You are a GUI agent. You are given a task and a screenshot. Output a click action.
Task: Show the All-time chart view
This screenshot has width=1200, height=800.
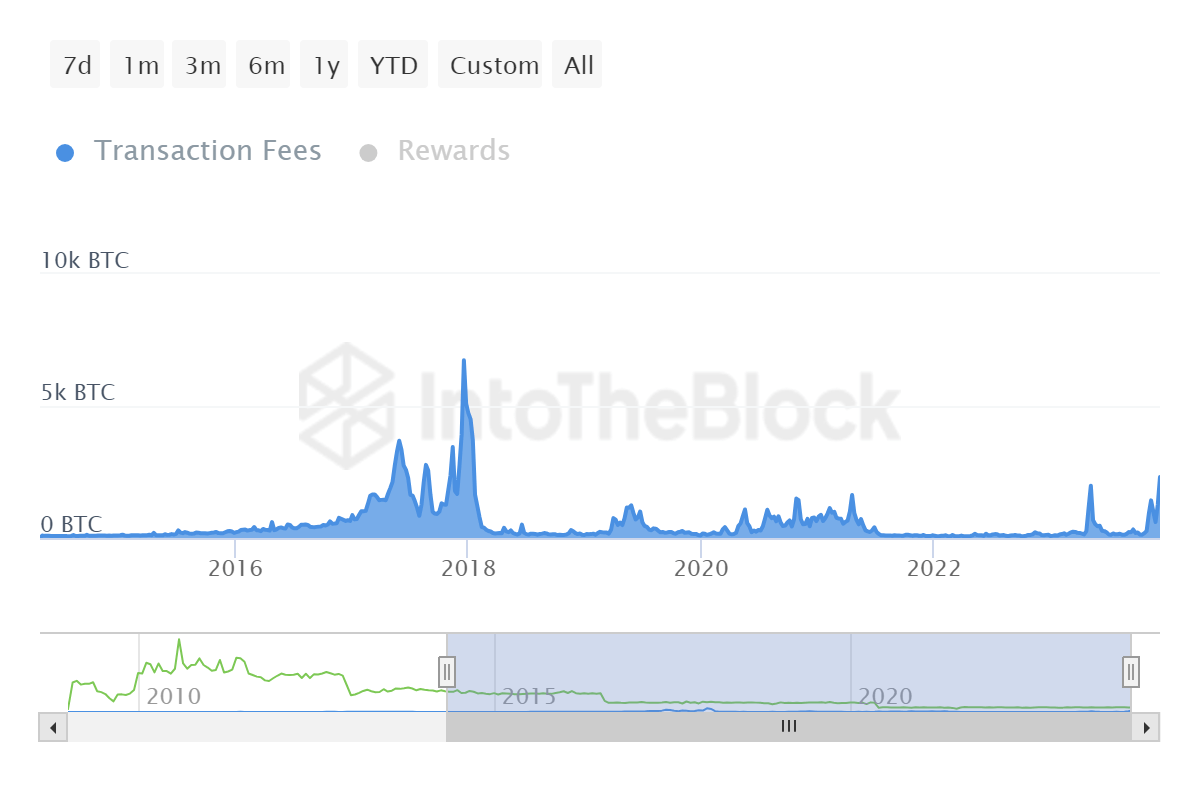pyautogui.click(x=577, y=64)
